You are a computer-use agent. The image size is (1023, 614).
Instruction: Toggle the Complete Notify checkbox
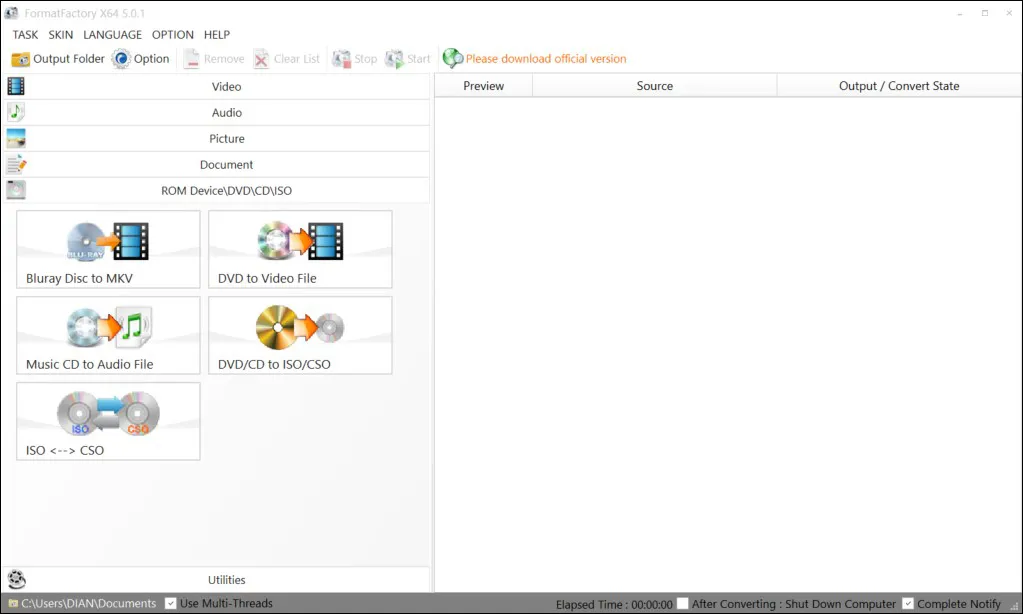907,603
